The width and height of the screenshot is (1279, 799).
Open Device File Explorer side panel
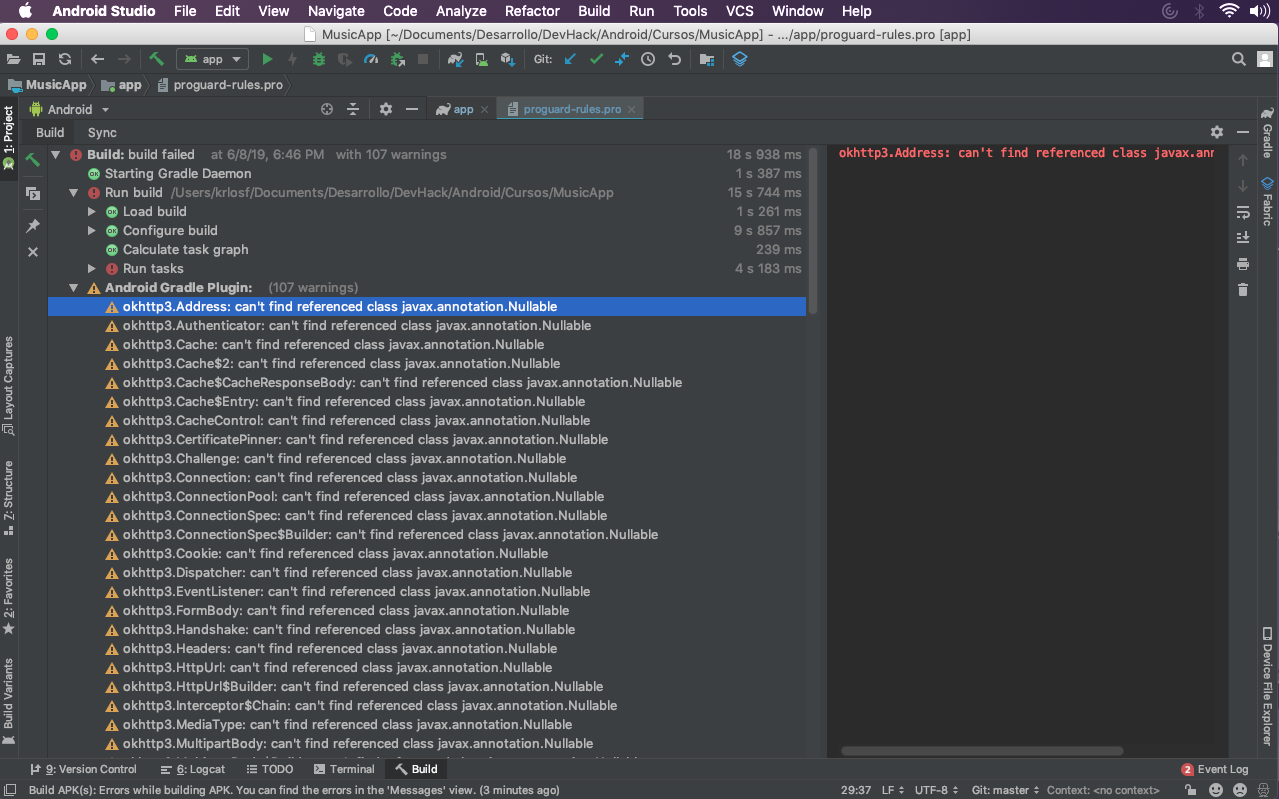(x=1267, y=686)
